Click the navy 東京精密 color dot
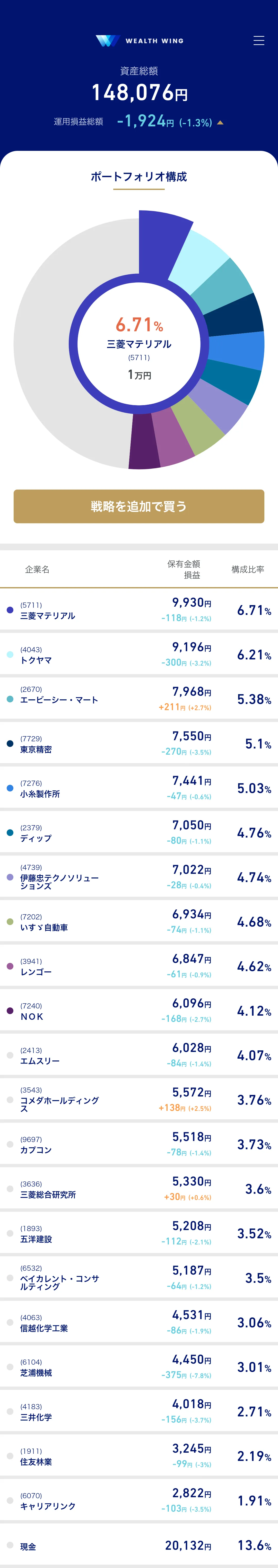Image resolution: width=278 pixels, height=1568 pixels. (x=10, y=743)
